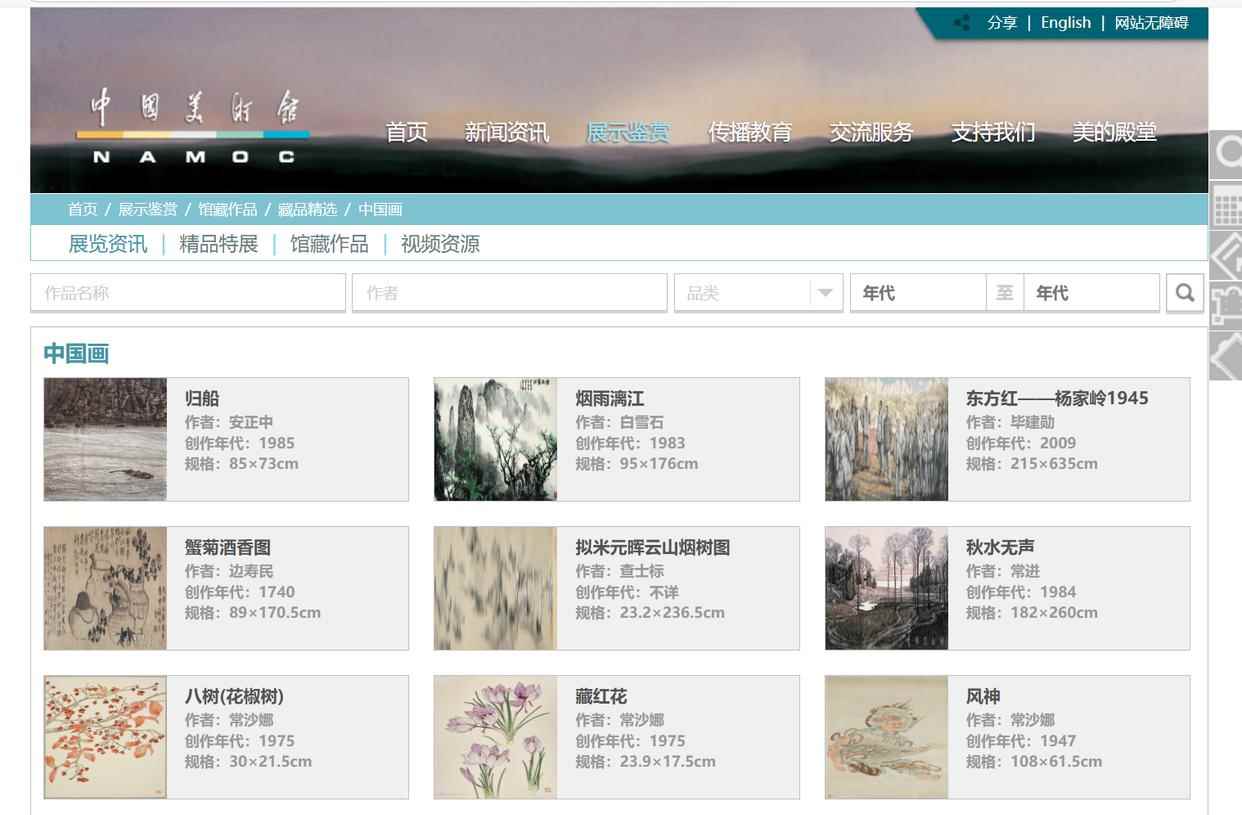Open the 归船 painting thumbnail
Screen dimensions: 1242x815
105,439
